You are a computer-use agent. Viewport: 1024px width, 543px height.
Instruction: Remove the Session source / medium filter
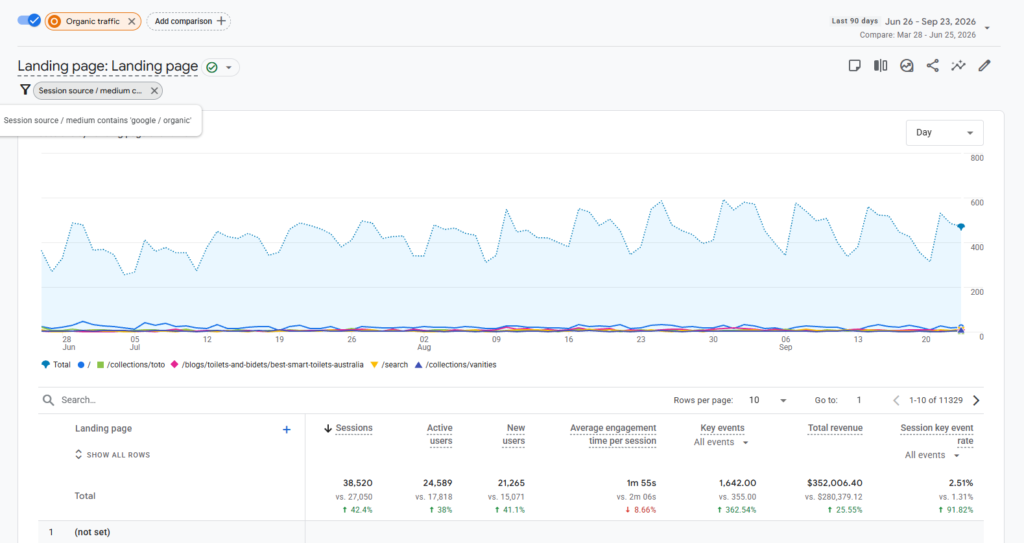point(154,91)
